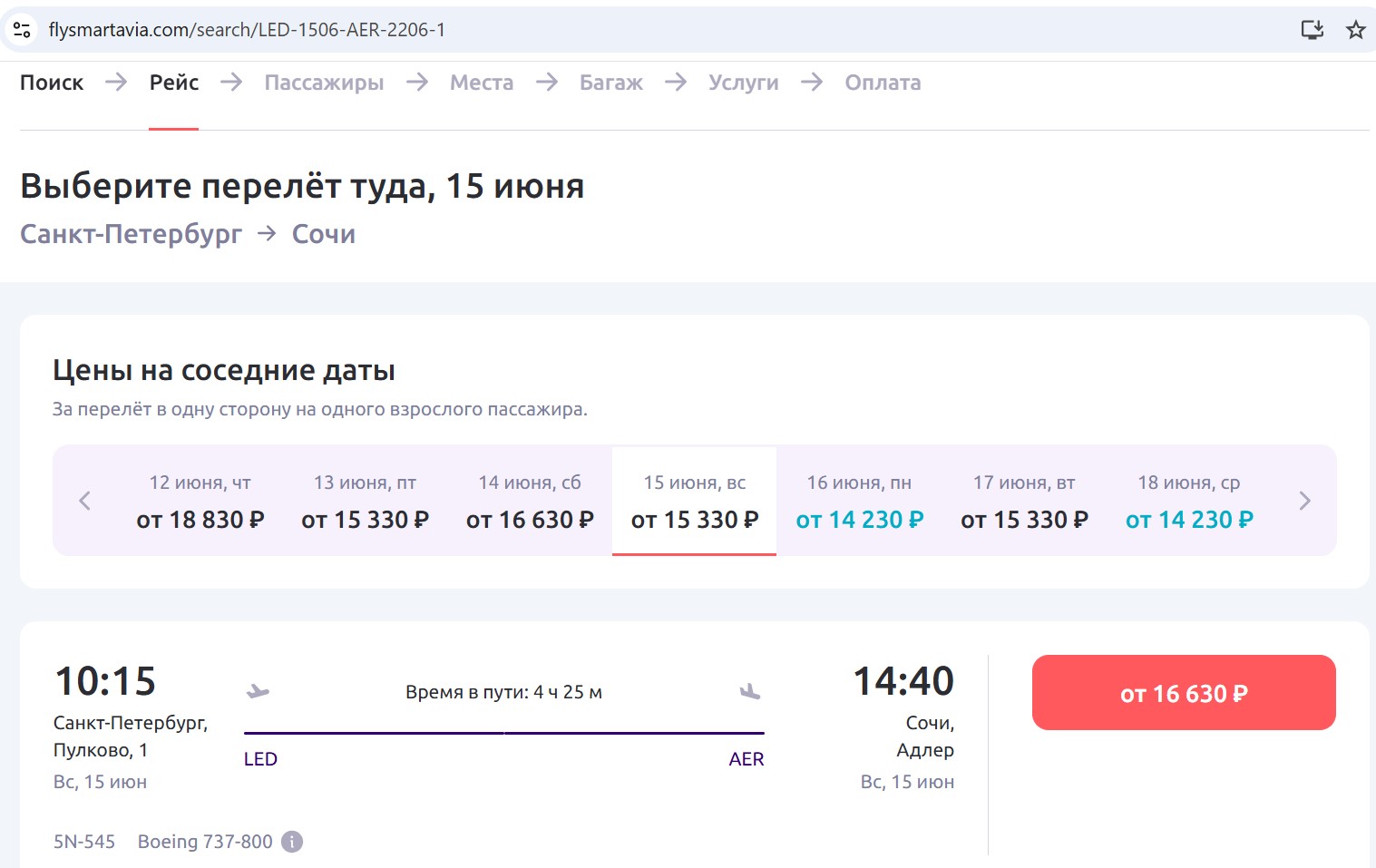Image resolution: width=1376 pixels, height=868 pixels.
Task: Show later dates with right chevron
Action: pyautogui.click(x=1304, y=501)
